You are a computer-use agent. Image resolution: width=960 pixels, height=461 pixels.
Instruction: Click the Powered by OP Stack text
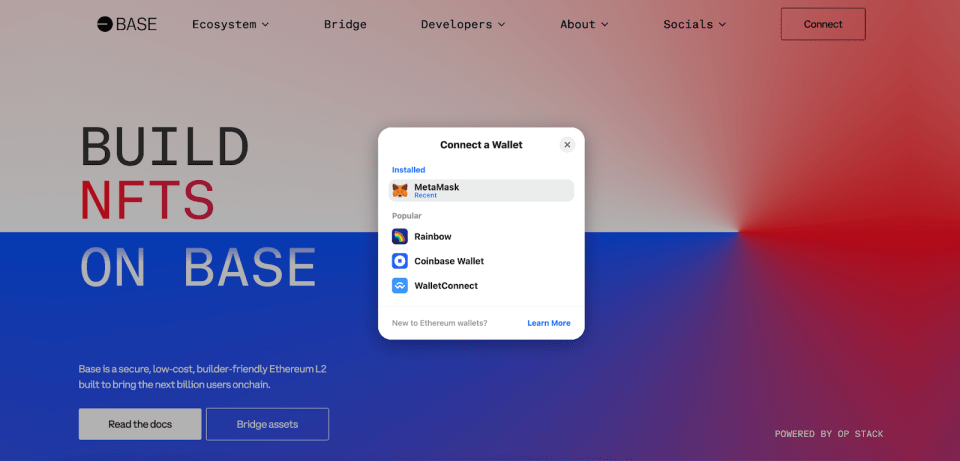829,434
